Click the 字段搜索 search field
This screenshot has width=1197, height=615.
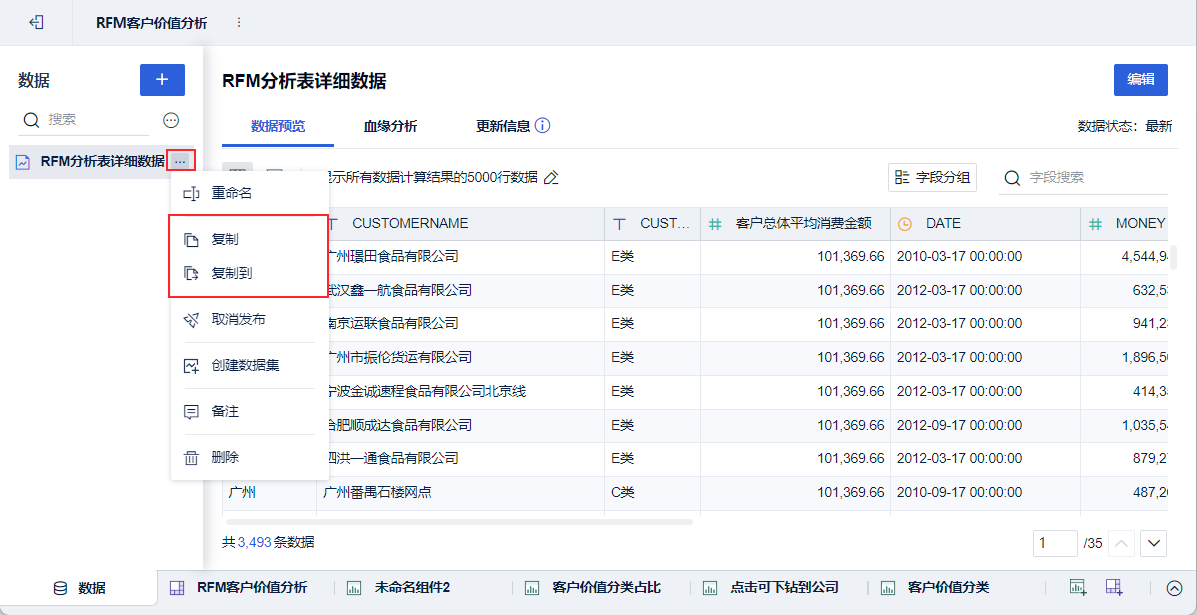tap(1084, 178)
